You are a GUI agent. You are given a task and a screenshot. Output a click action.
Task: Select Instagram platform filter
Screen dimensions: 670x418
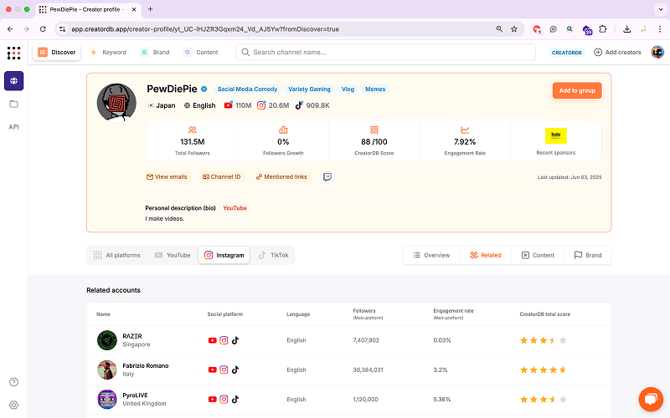[224, 255]
